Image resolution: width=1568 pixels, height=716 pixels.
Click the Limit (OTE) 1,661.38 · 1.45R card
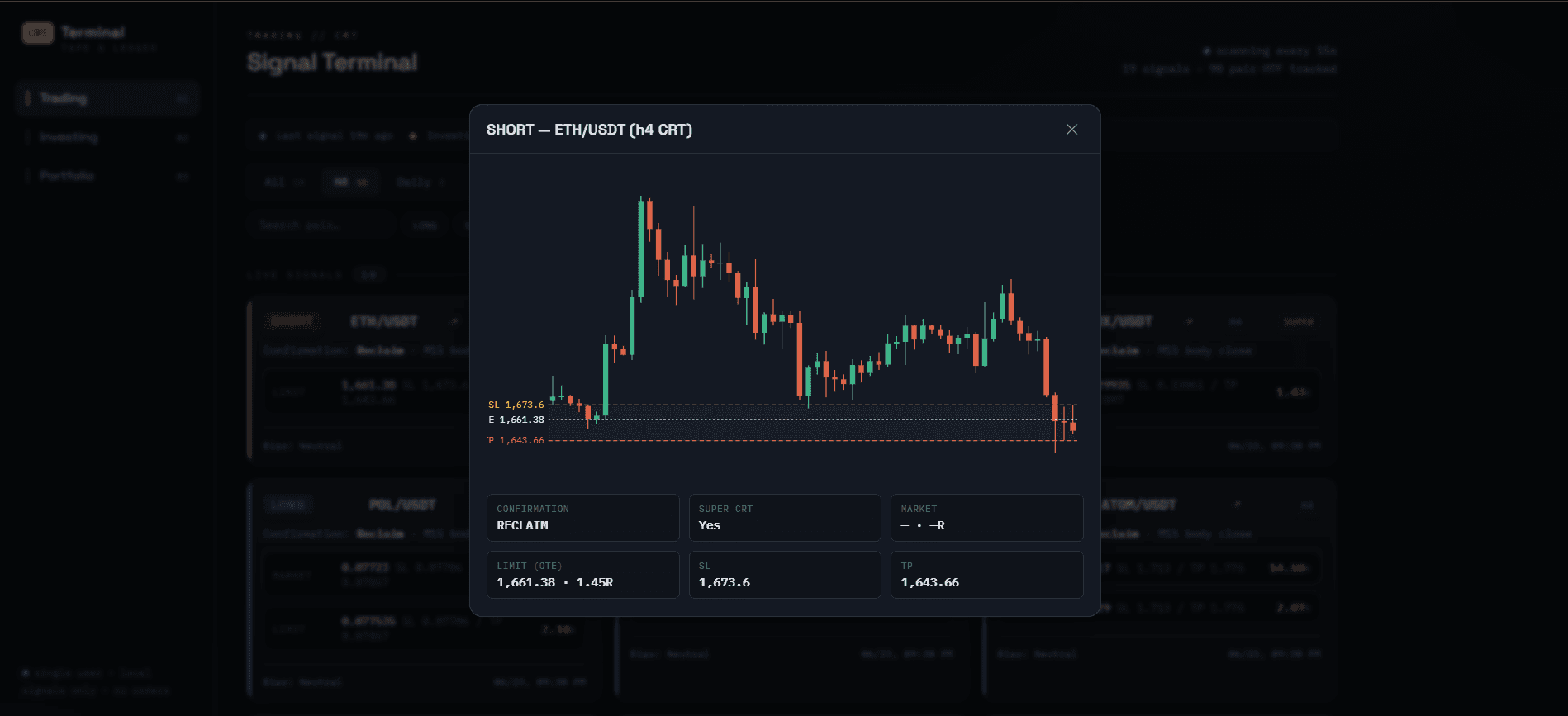point(583,575)
